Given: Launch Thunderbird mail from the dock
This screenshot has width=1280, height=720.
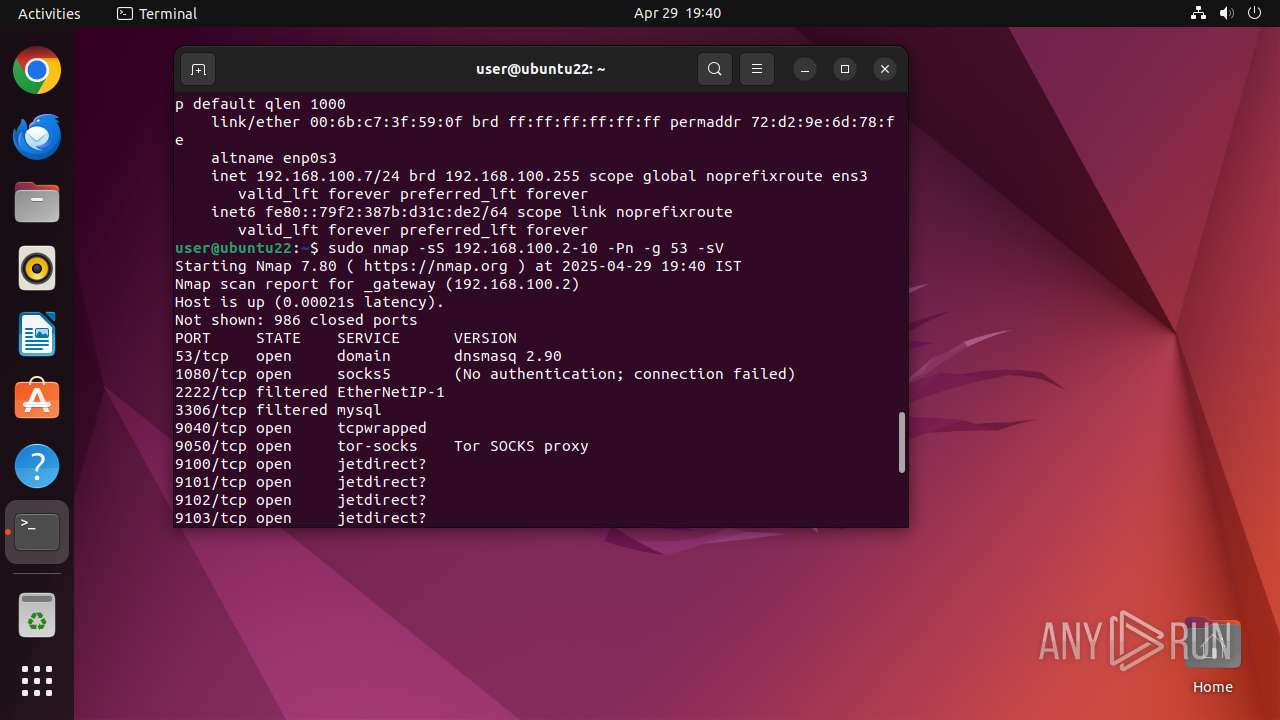Looking at the screenshot, I should (37, 137).
